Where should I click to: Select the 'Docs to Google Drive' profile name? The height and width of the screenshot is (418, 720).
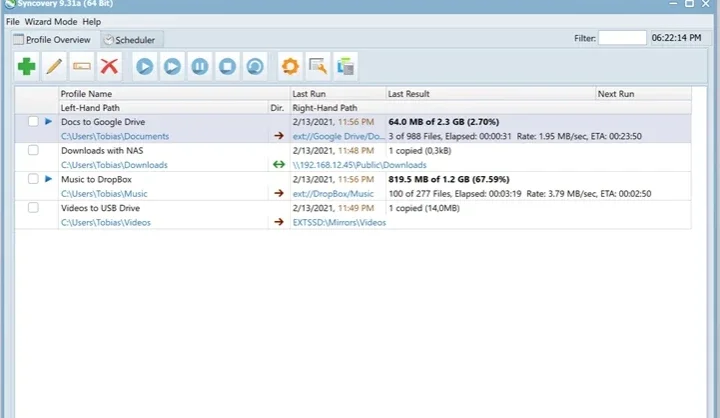coord(103,122)
